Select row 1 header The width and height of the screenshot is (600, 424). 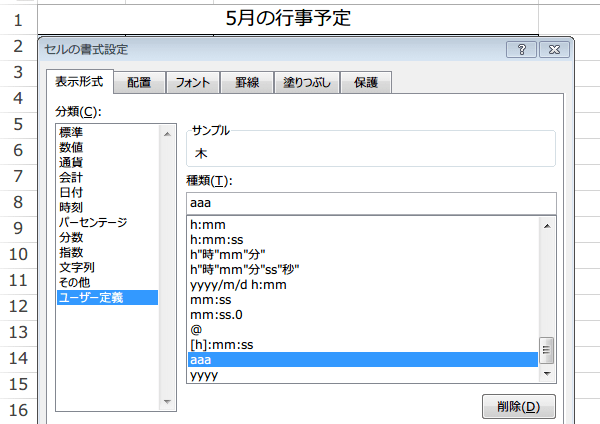[x=18, y=20]
